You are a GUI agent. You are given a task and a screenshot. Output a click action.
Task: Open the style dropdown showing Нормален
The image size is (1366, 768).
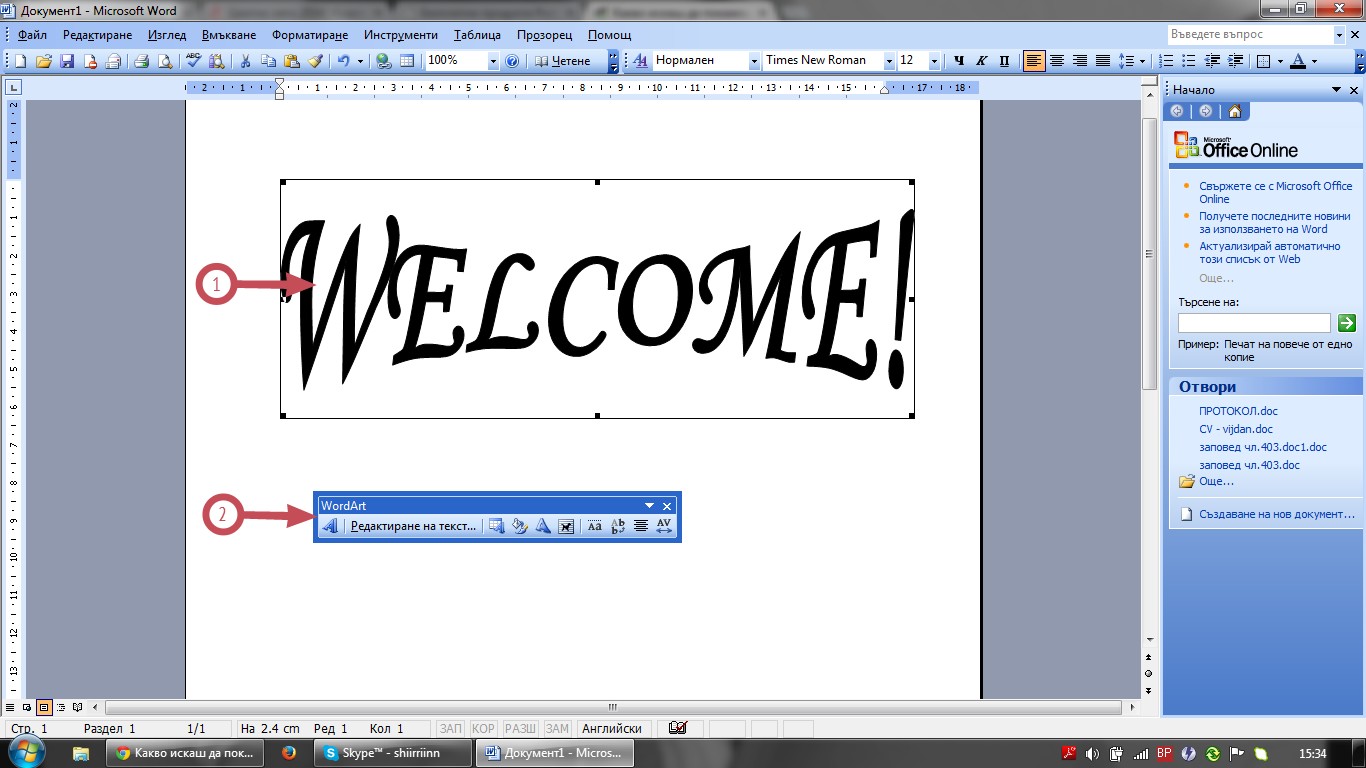point(754,61)
